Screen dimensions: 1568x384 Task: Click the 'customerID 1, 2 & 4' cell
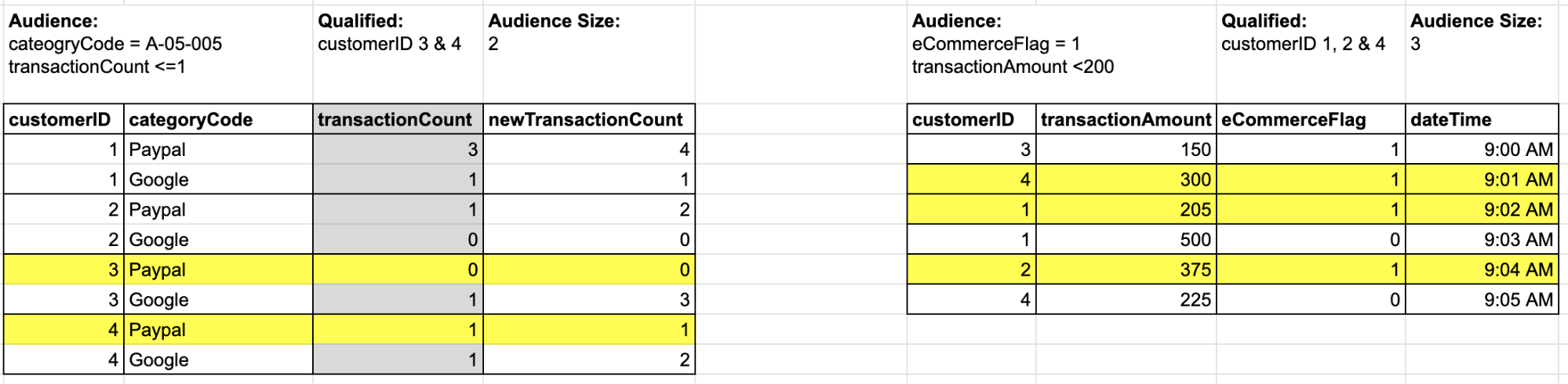(1303, 44)
